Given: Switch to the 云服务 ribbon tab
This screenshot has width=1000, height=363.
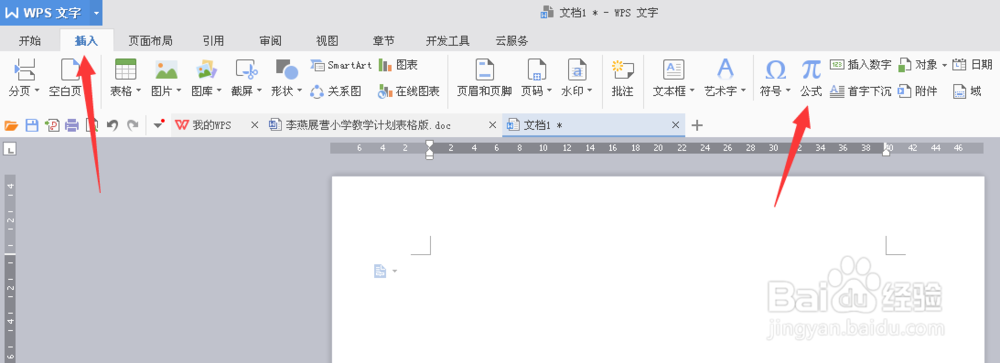Looking at the screenshot, I should pos(512,41).
